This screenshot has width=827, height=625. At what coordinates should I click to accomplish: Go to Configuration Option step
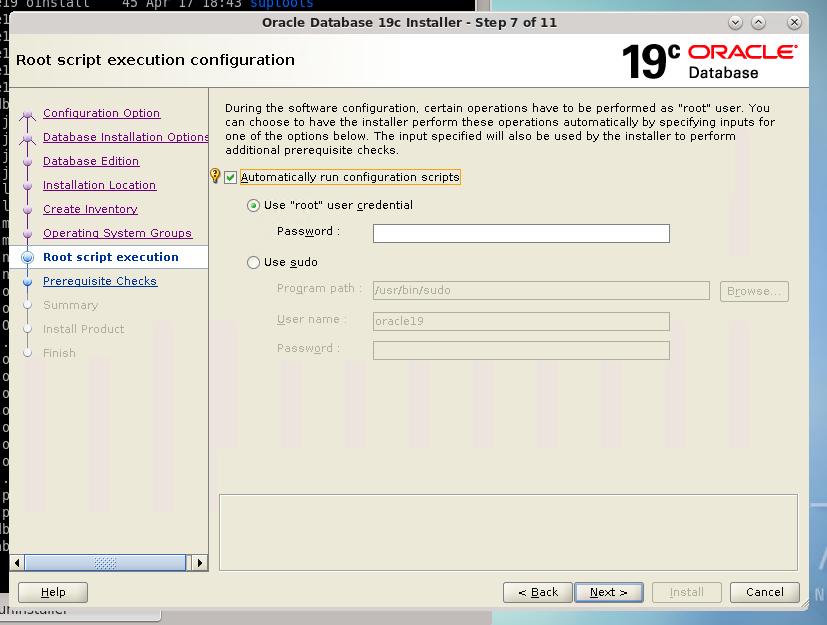click(102, 113)
